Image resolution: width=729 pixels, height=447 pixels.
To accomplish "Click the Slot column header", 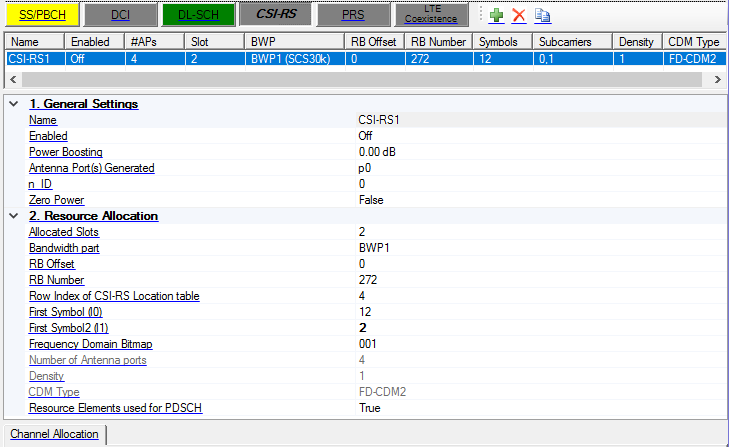I will click(x=214, y=42).
